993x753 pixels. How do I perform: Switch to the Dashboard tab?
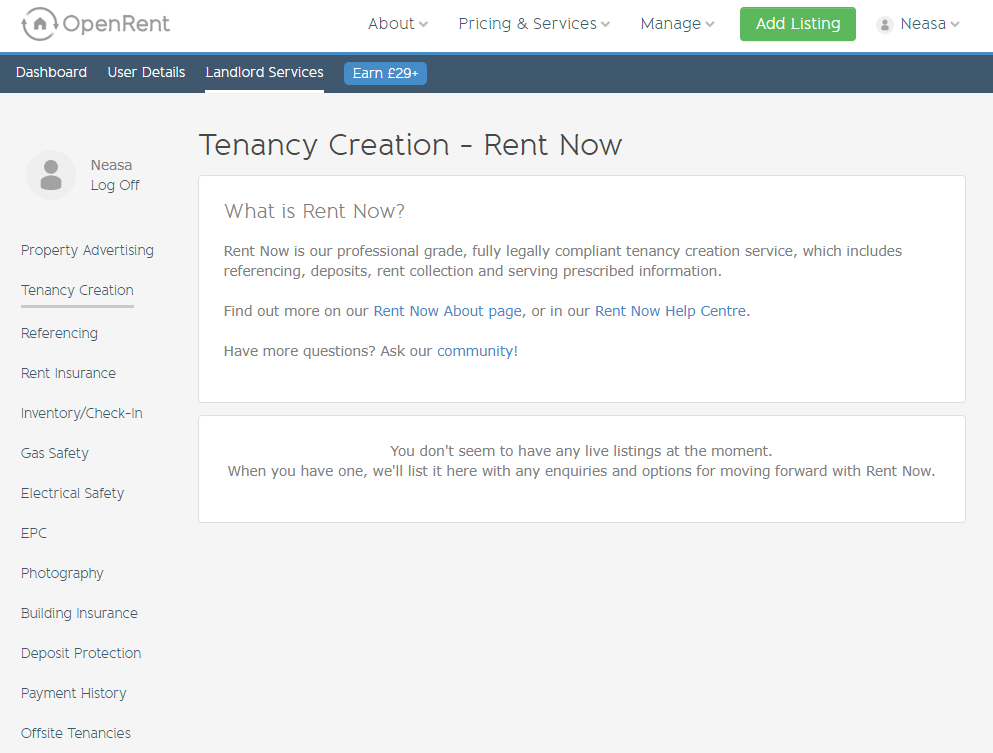[51, 72]
